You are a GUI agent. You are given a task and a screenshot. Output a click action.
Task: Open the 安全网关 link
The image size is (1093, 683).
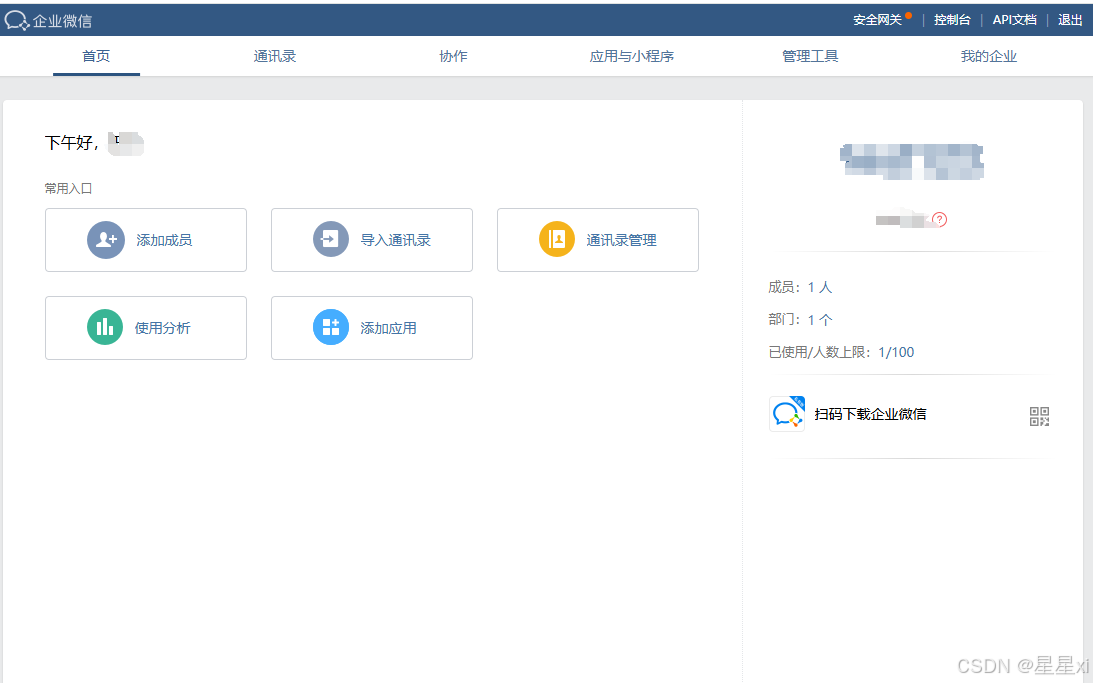coord(878,20)
